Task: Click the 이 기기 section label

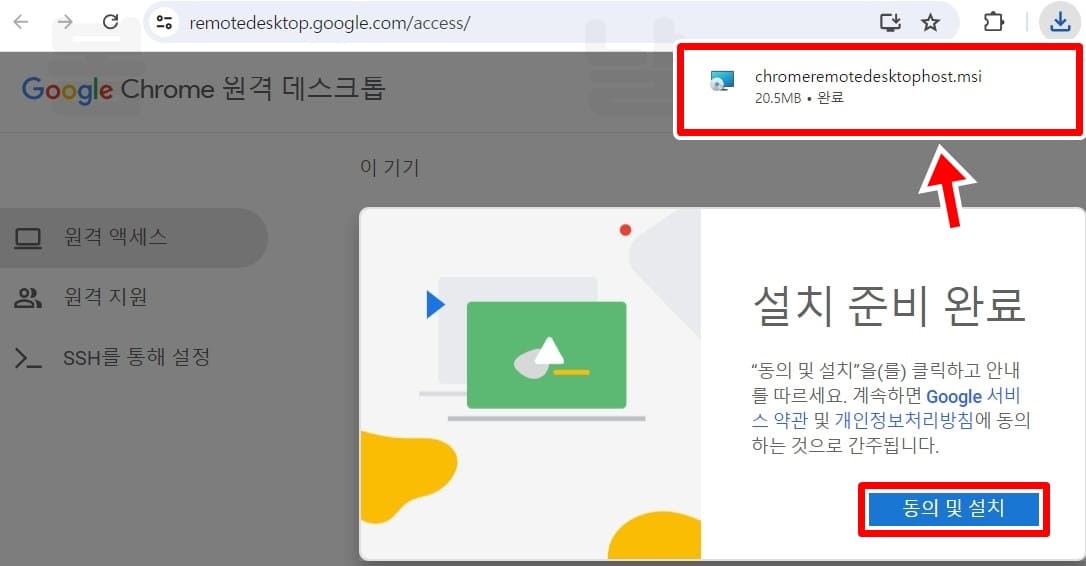Action: (x=389, y=168)
